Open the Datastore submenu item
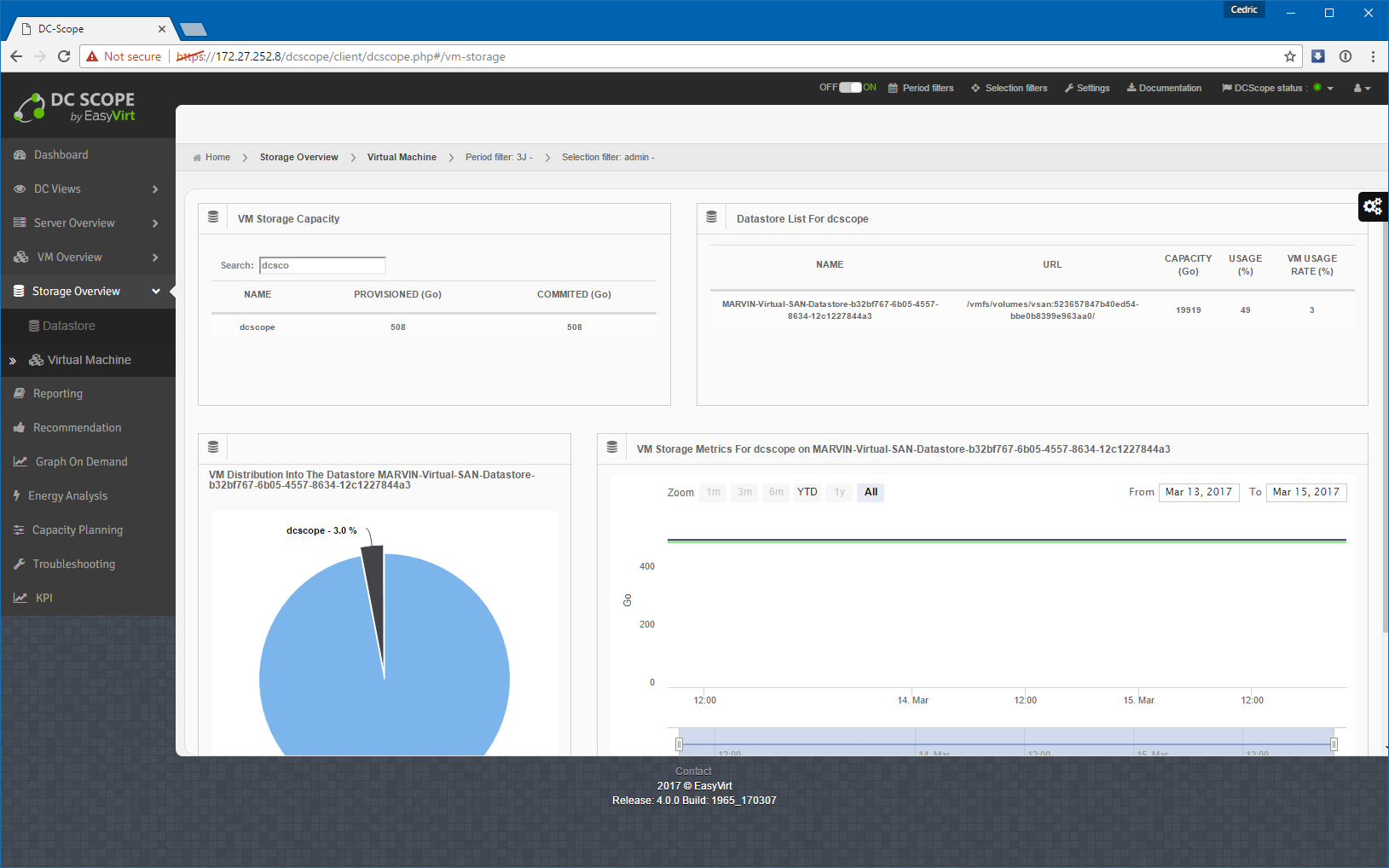Image resolution: width=1389 pixels, height=868 pixels. click(68, 326)
